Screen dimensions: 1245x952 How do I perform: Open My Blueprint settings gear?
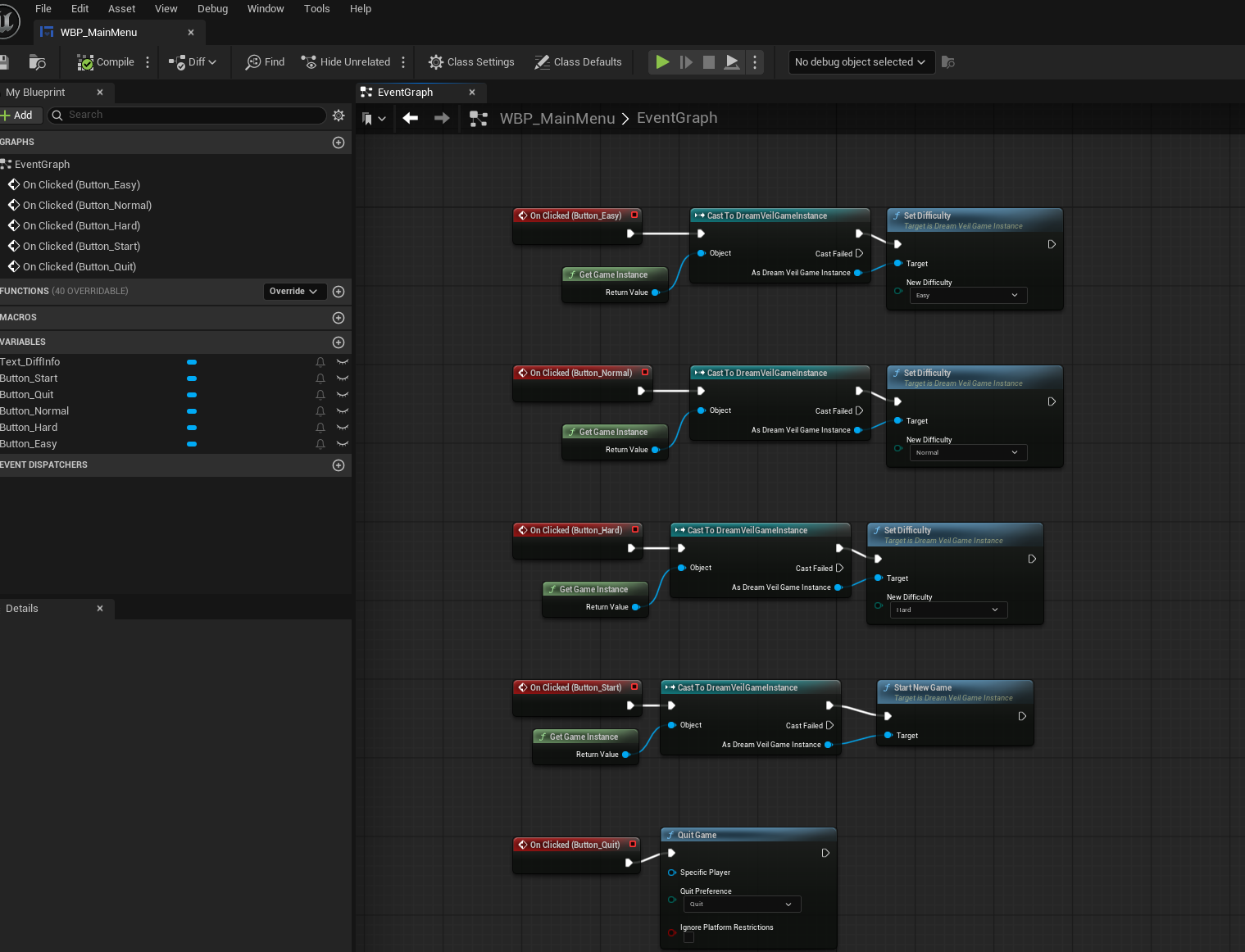(x=339, y=116)
